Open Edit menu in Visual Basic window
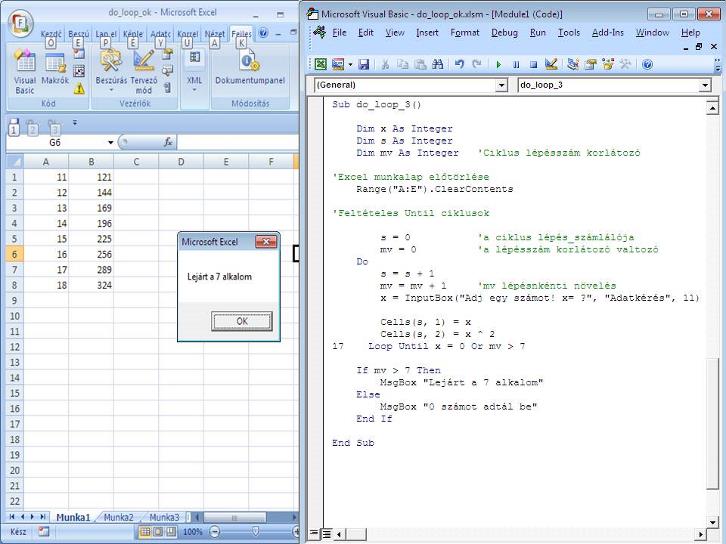726x544 pixels. [x=366, y=33]
